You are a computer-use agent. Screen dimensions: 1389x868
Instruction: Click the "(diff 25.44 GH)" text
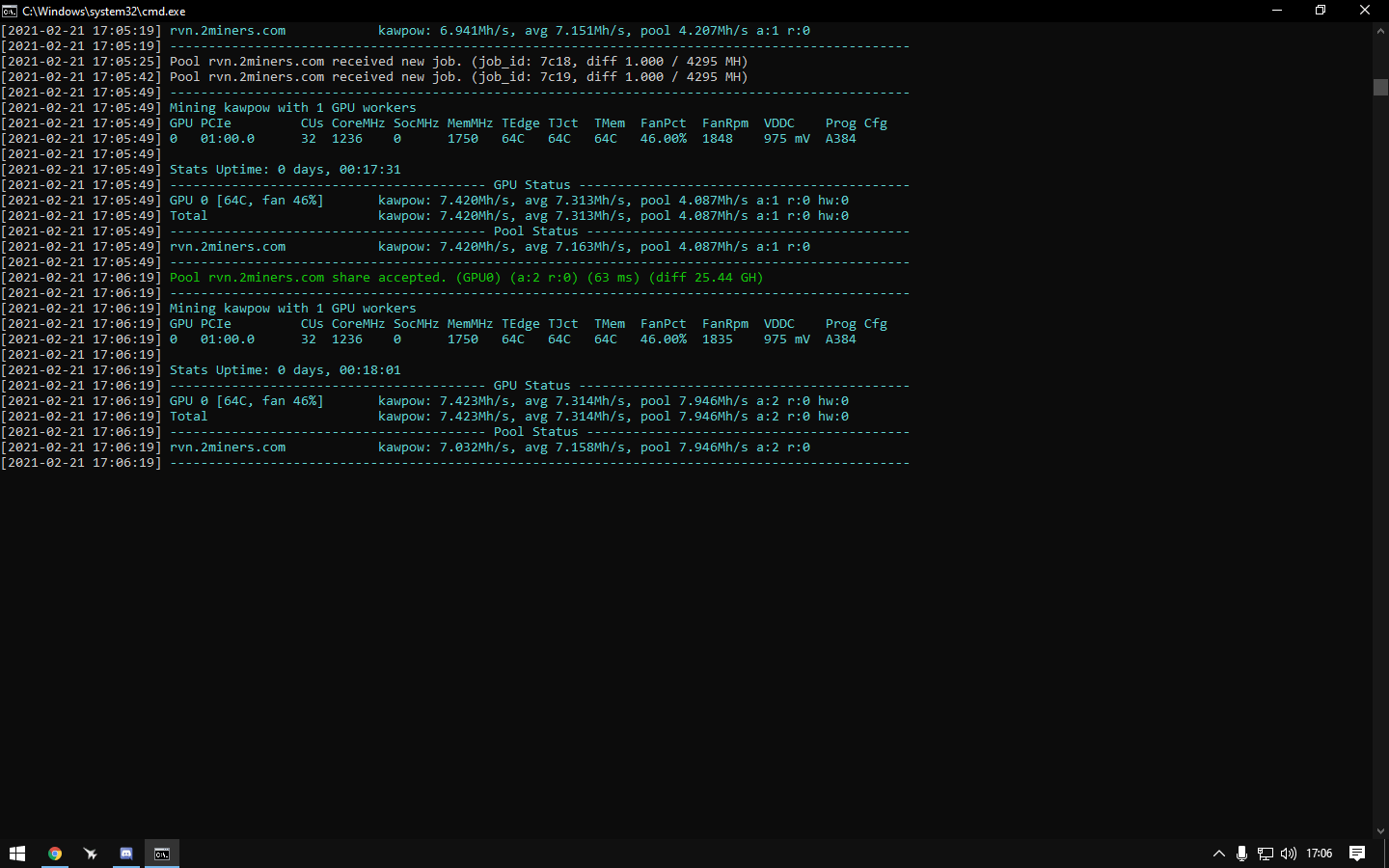coord(706,278)
